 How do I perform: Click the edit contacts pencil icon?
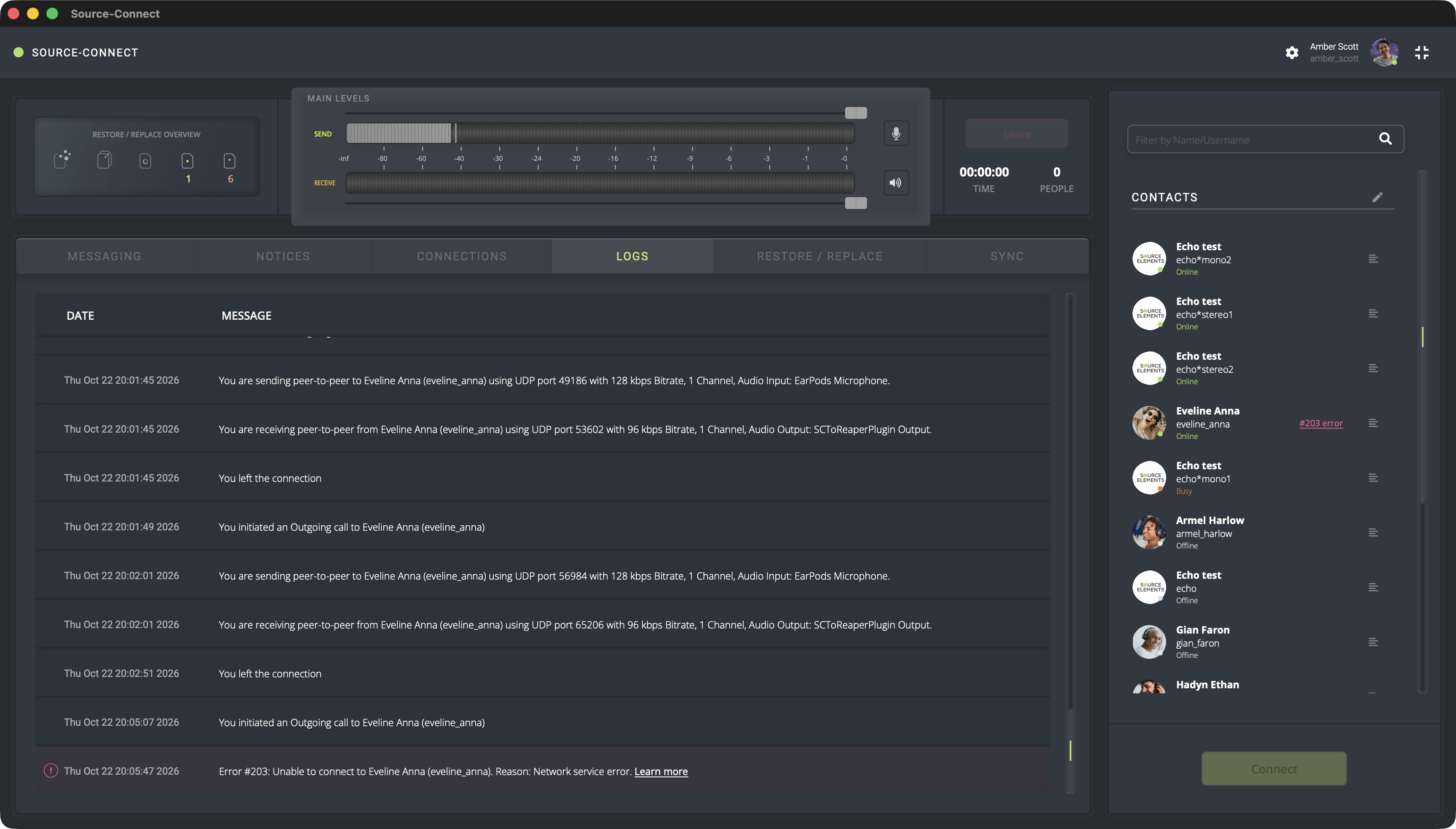click(1377, 197)
